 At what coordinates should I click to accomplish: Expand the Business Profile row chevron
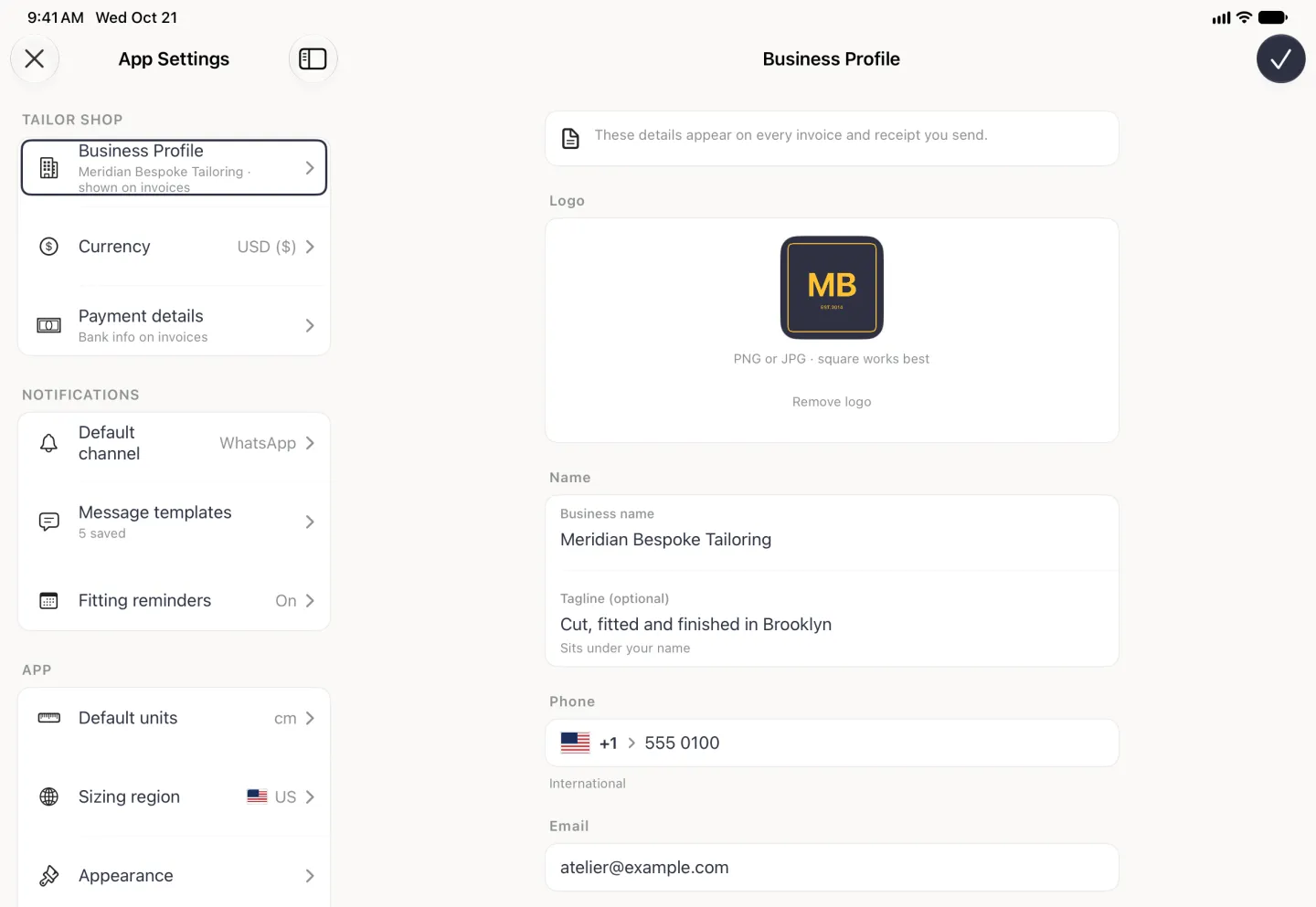[x=310, y=168]
